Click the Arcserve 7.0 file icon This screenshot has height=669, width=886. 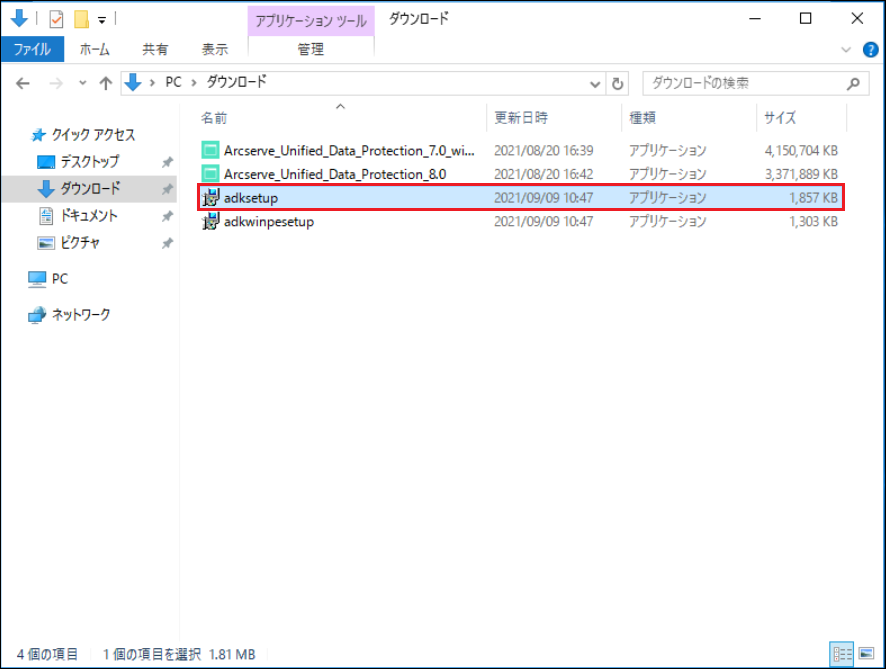[x=210, y=150]
